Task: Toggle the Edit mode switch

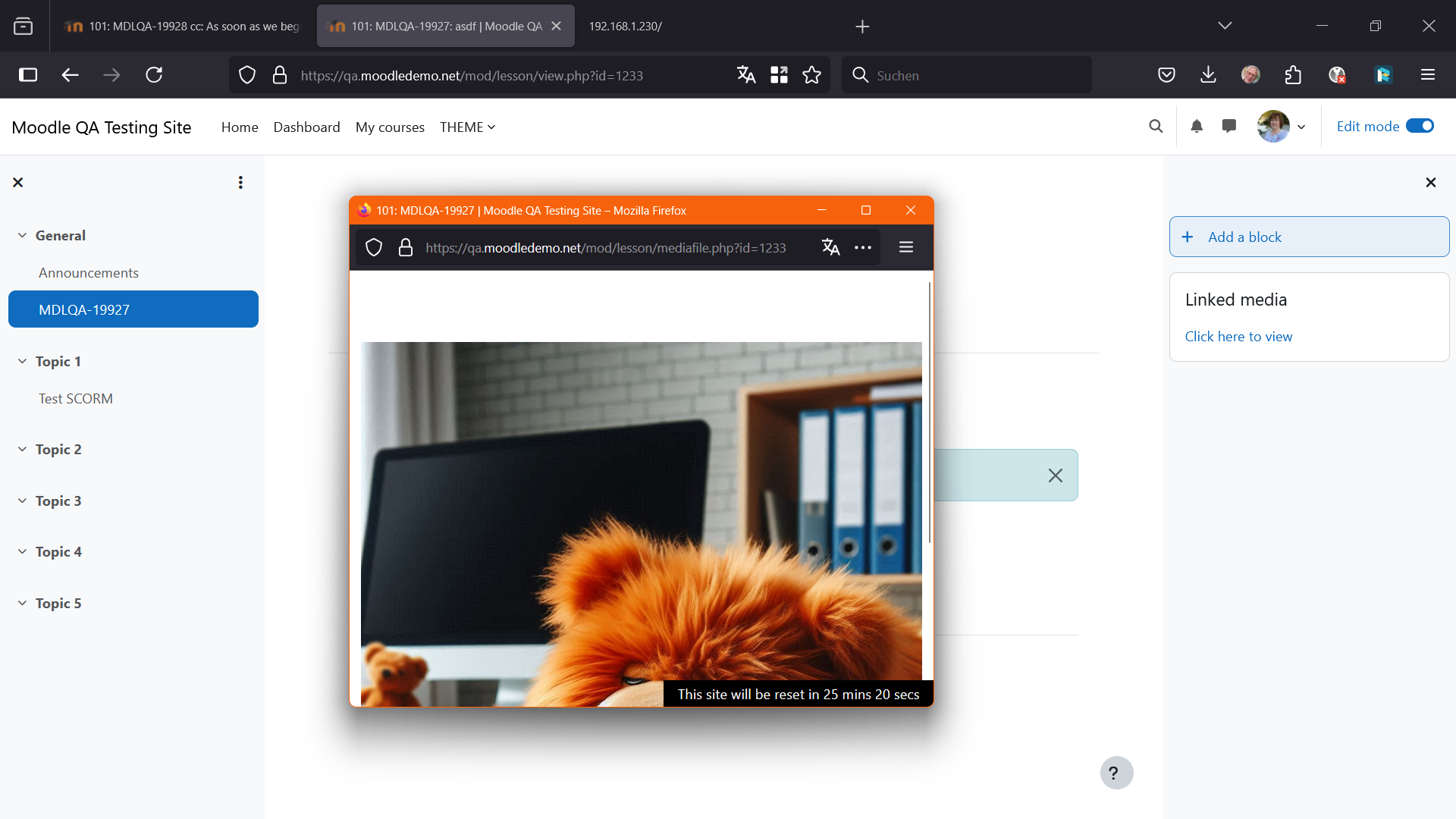Action: point(1420,127)
